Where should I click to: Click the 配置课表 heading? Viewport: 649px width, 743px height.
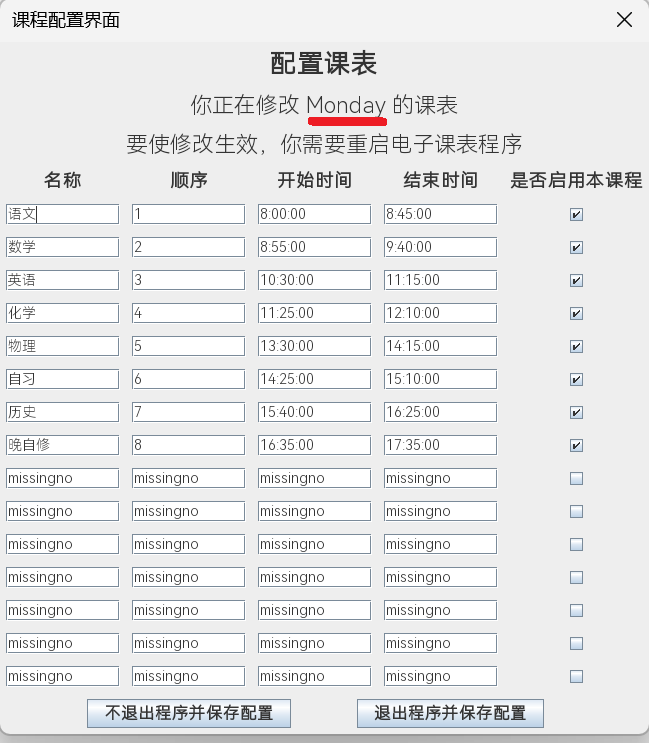324,63
